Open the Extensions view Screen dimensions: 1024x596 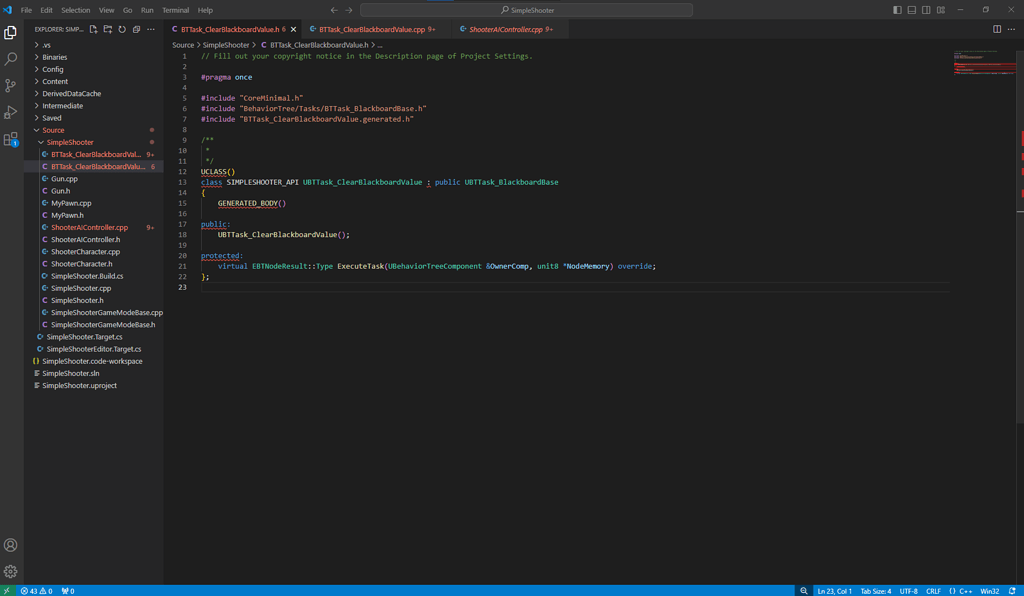(x=11, y=140)
